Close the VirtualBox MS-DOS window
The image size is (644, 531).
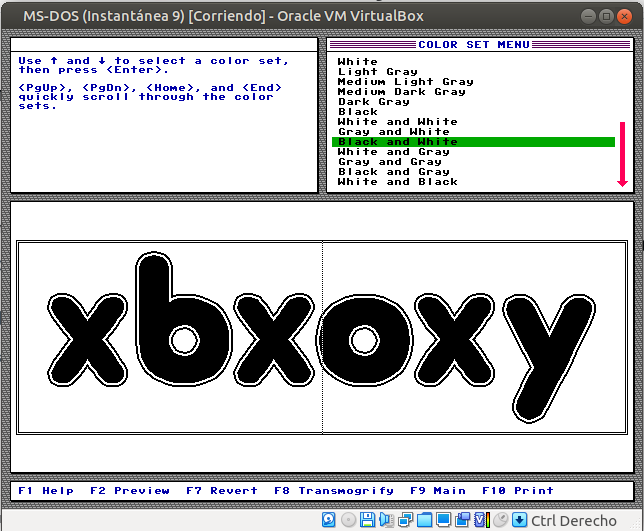624,16
